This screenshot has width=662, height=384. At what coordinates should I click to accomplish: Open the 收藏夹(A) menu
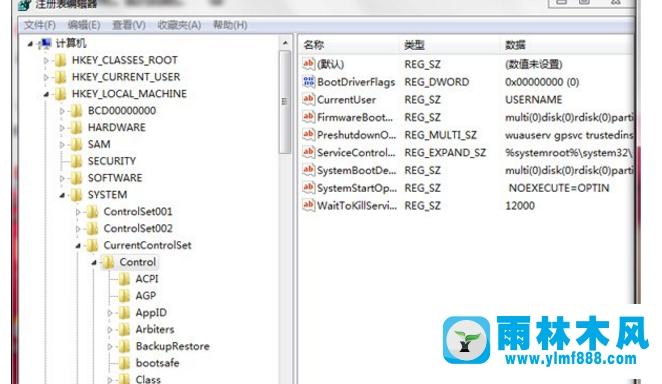point(179,25)
